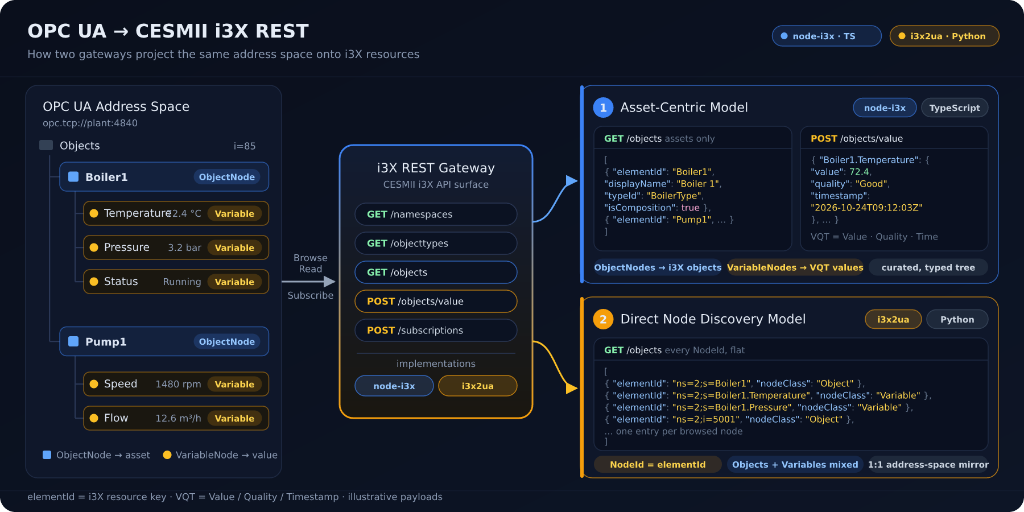Click the ObjectNode badge on Boiler1
Screen dimensions: 1024x512
[227, 177]
